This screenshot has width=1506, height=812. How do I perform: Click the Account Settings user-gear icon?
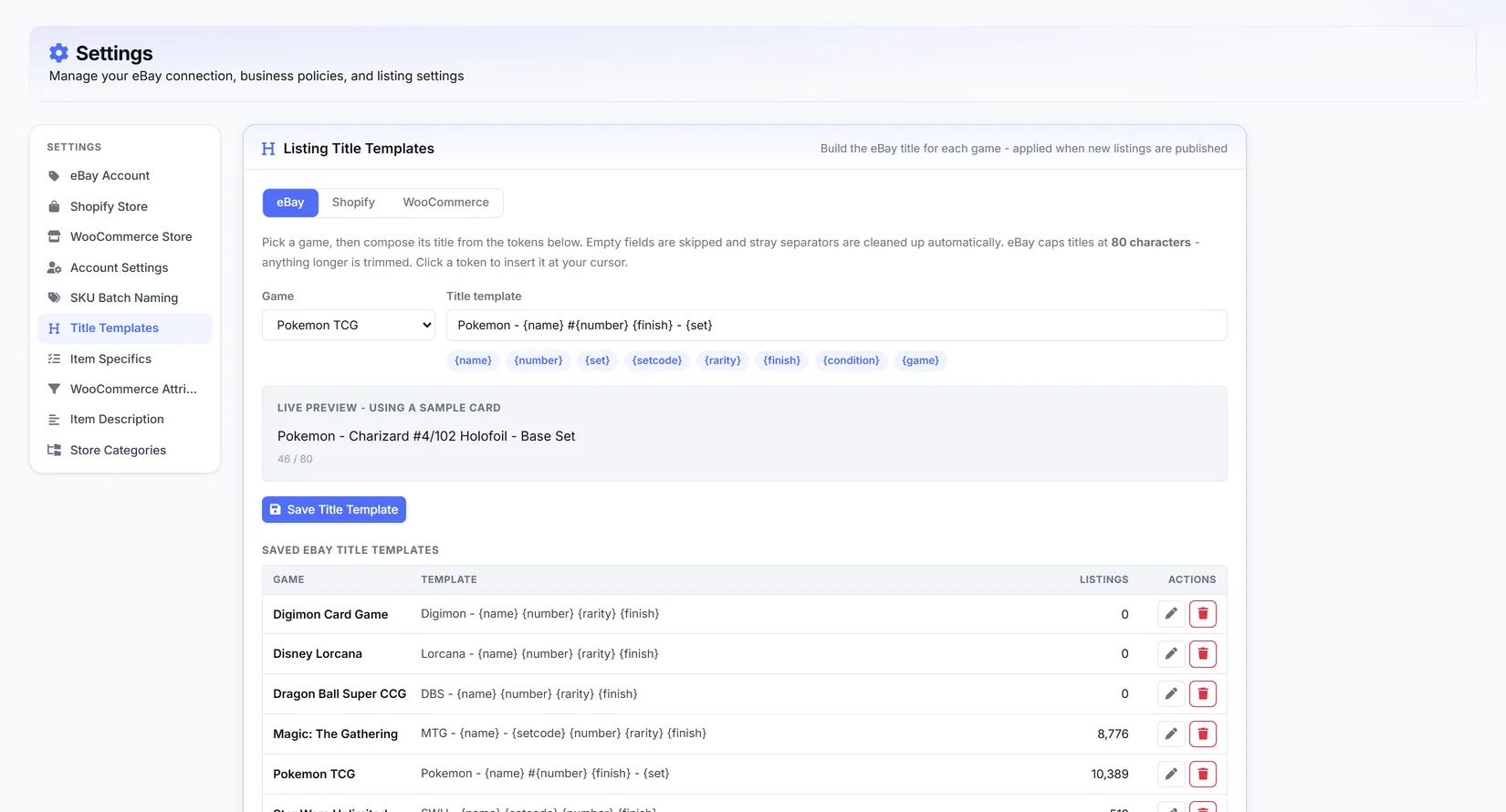click(x=54, y=268)
